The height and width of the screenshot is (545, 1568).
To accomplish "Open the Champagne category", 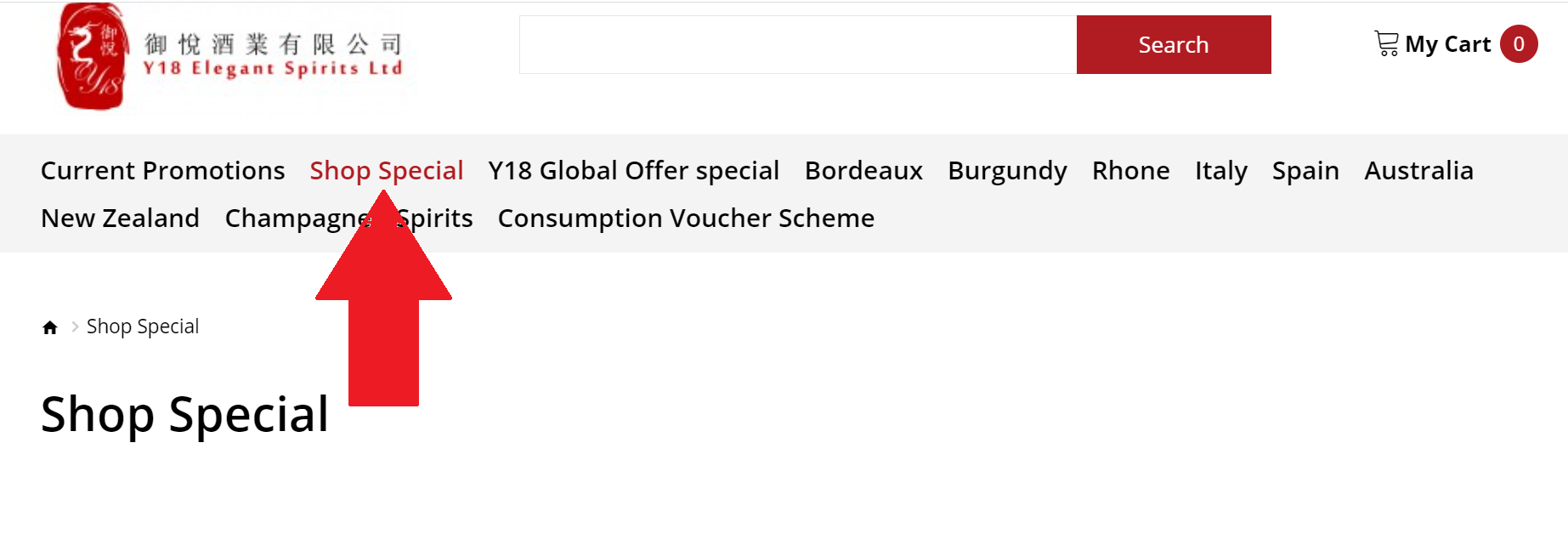I will tap(289, 219).
